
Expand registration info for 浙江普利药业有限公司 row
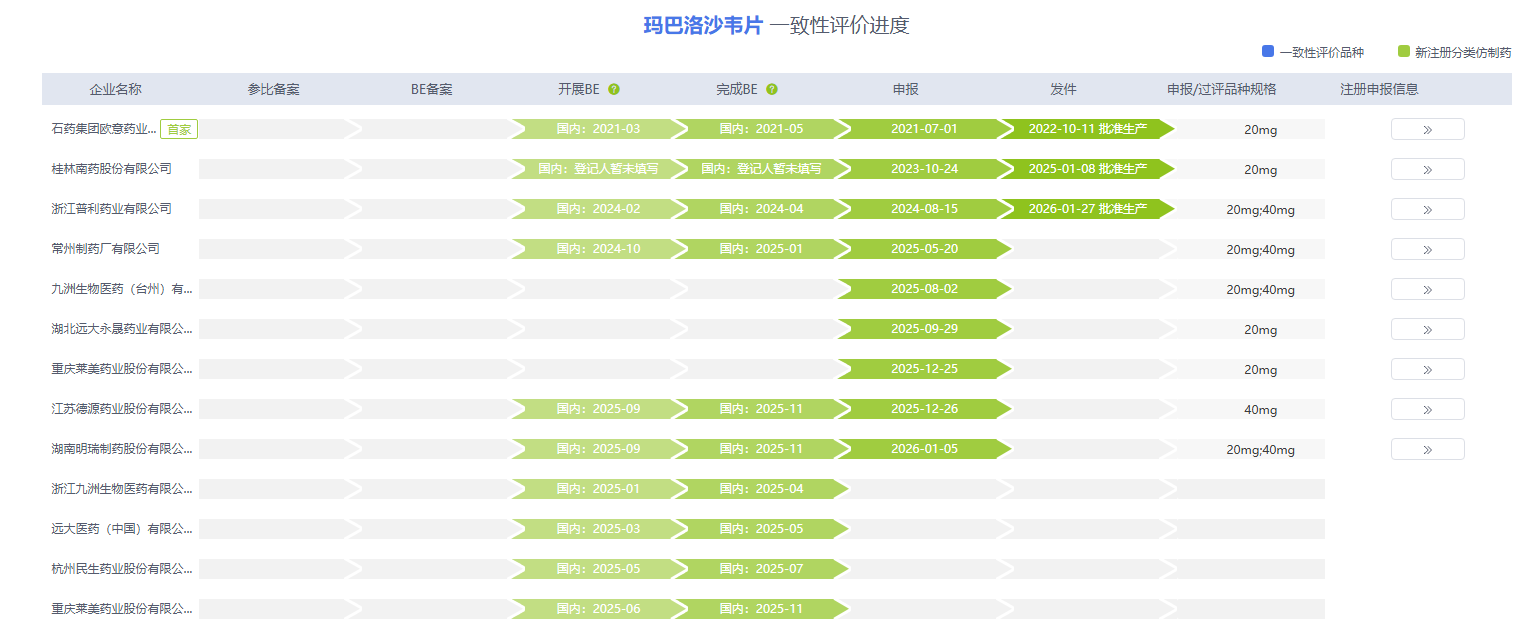point(1427,209)
